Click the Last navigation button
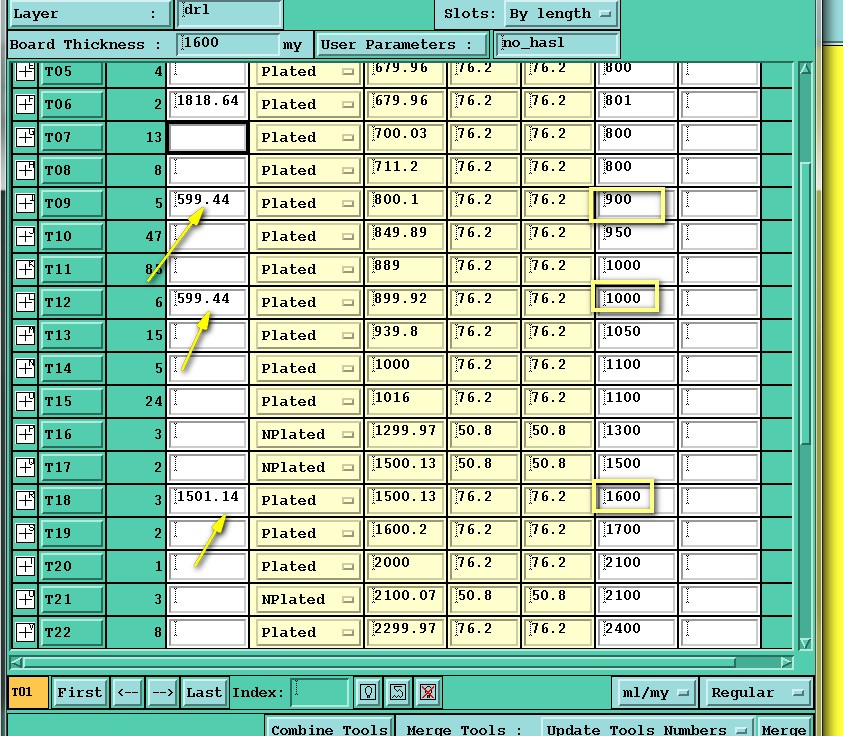843x736 pixels. 204,692
